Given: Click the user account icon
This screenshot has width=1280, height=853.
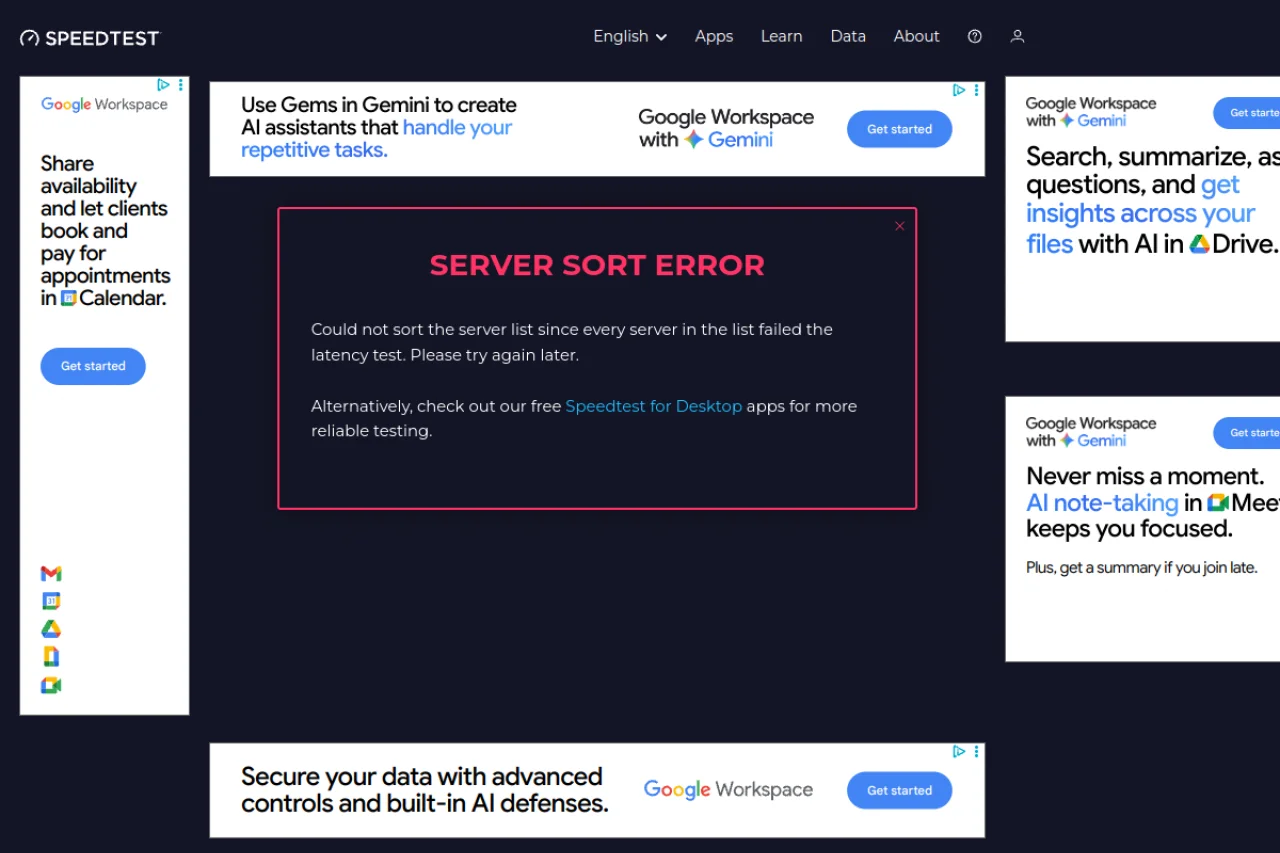Looking at the screenshot, I should tap(1017, 36).
